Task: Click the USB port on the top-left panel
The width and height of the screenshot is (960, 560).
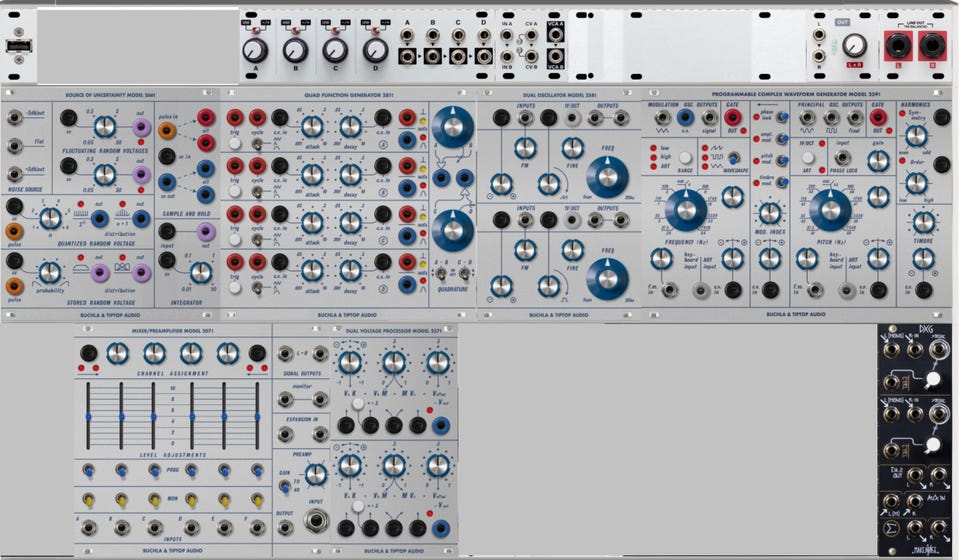Action: [19, 46]
